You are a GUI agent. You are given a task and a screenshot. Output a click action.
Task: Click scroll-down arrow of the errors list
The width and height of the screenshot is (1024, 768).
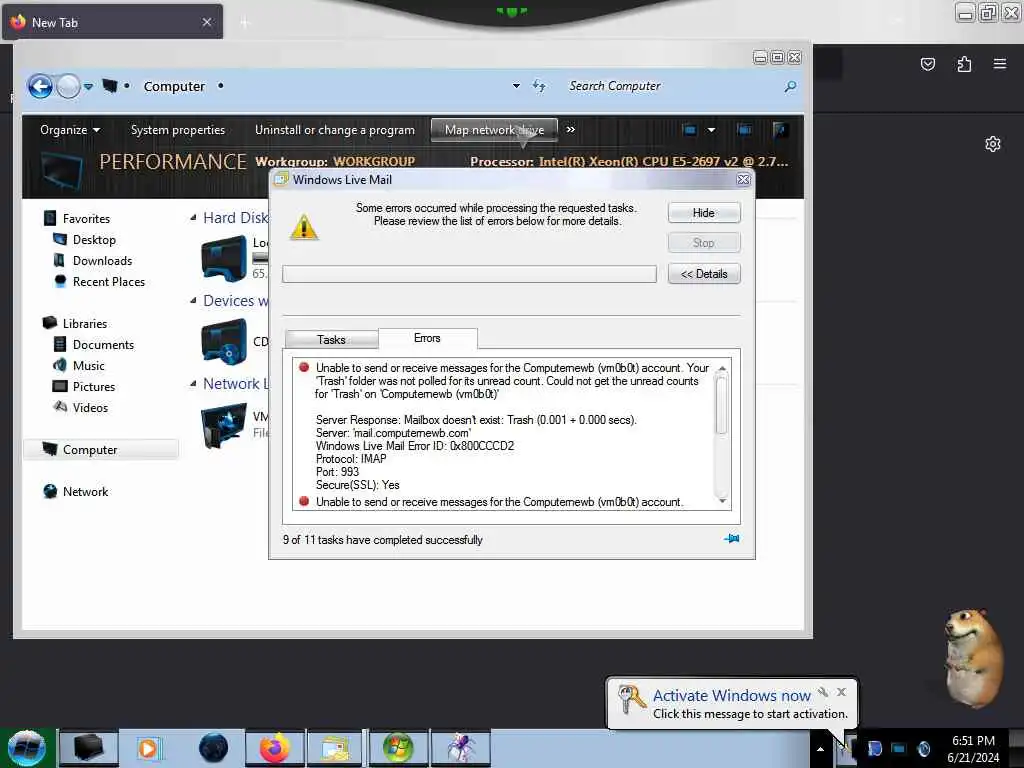[x=722, y=501]
